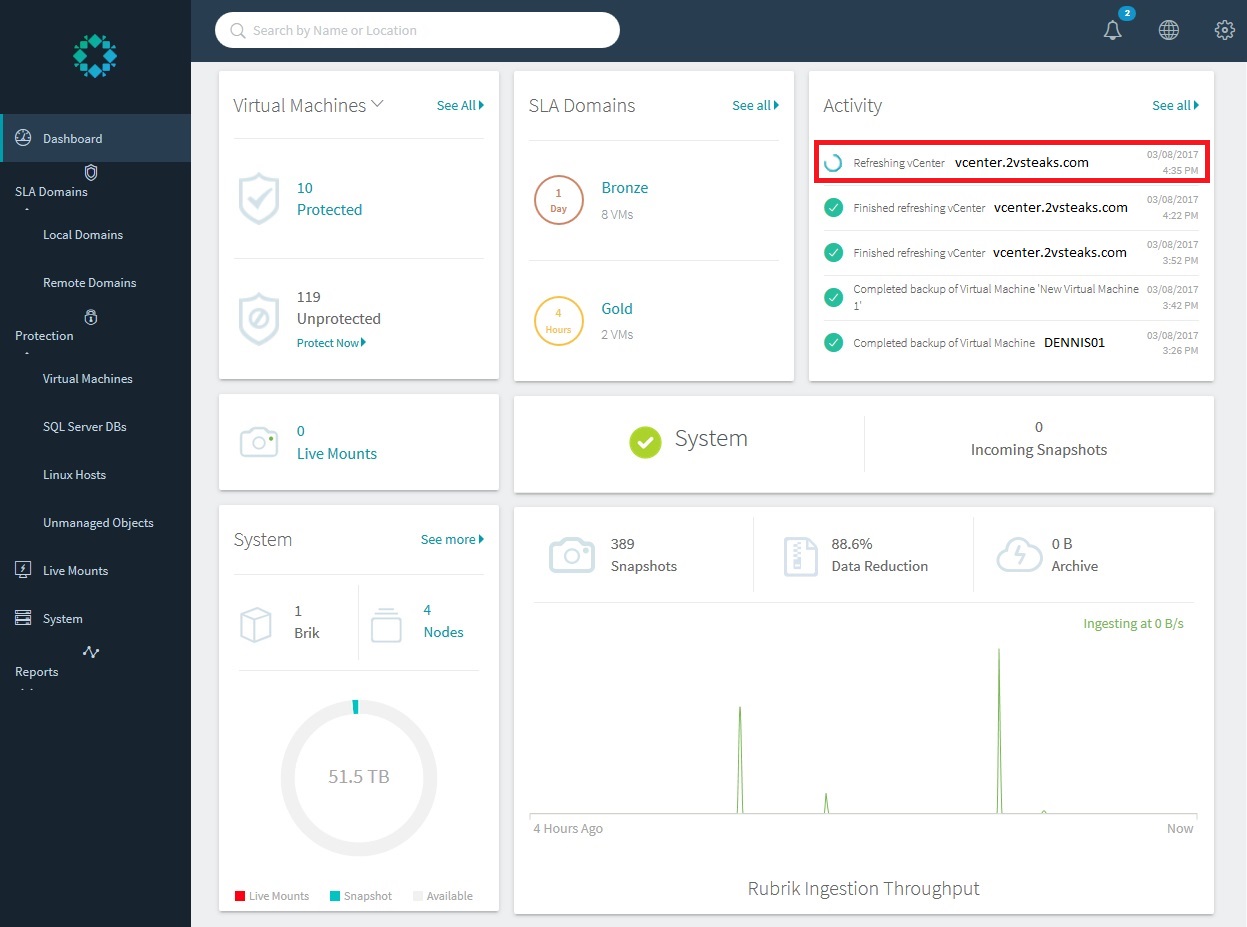The height and width of the screenshot is (927, 1247).
Task: Open Remote Domains in sidebar
Action: (x=89, y=283)
